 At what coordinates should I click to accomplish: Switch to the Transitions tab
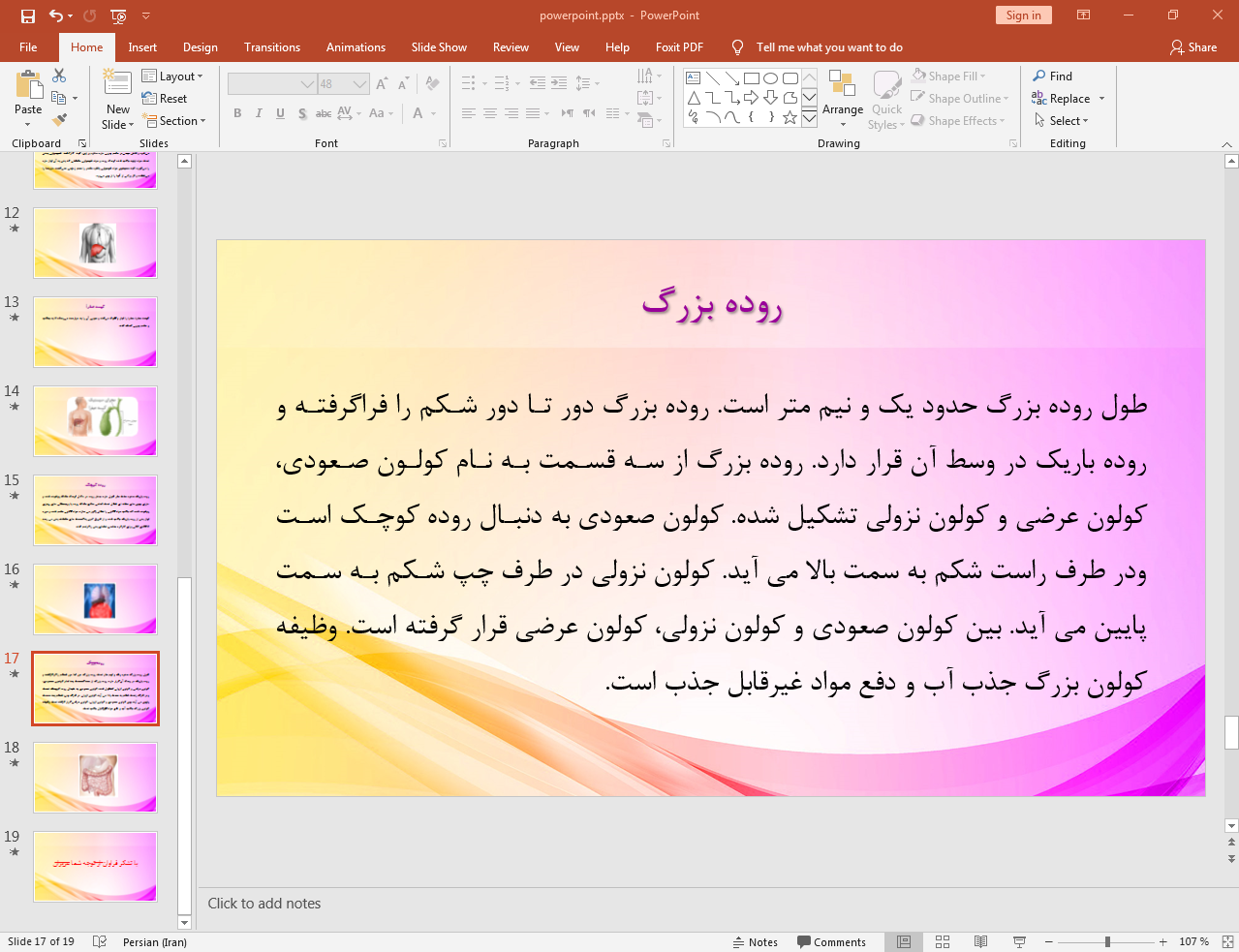point(272,47)
